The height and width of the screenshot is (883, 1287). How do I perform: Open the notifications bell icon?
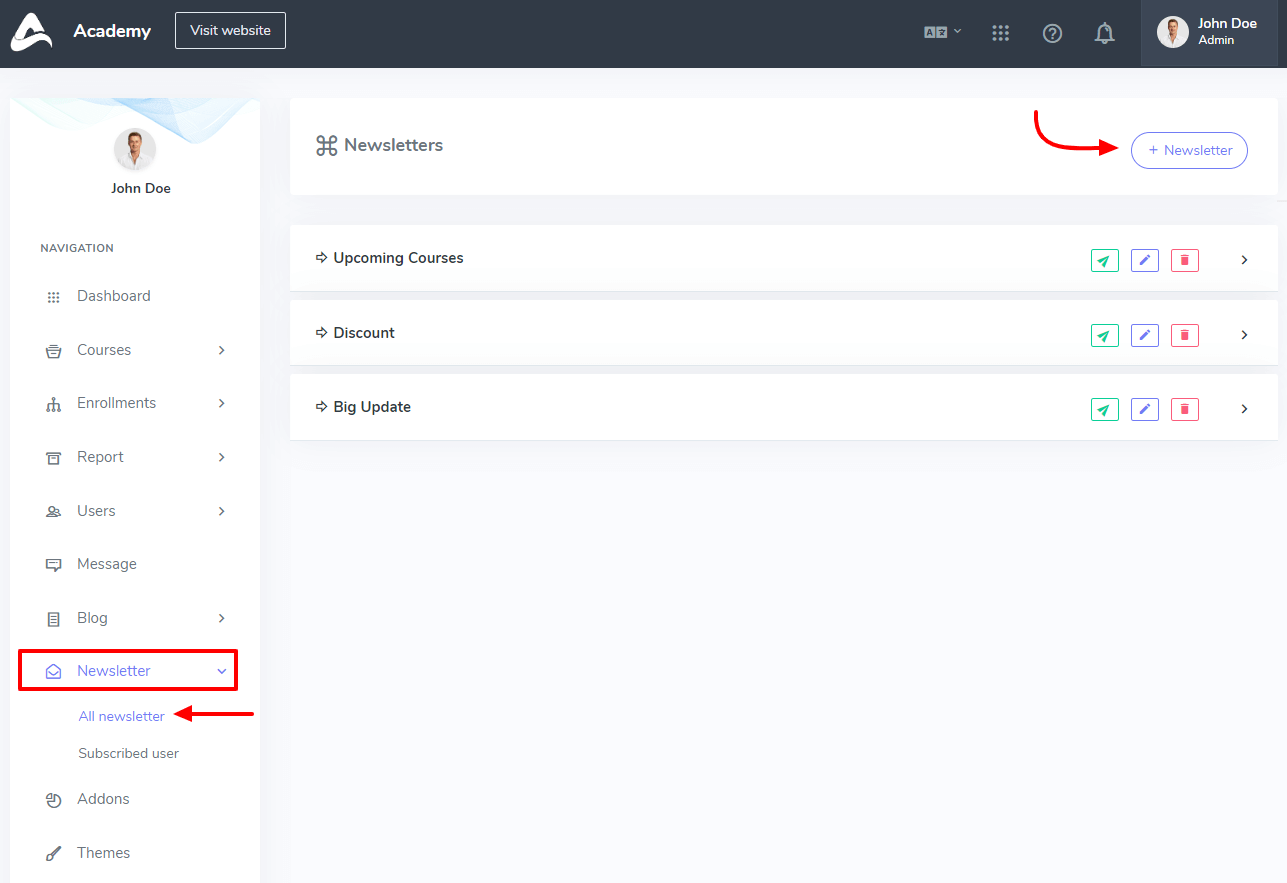point(1104,33)
